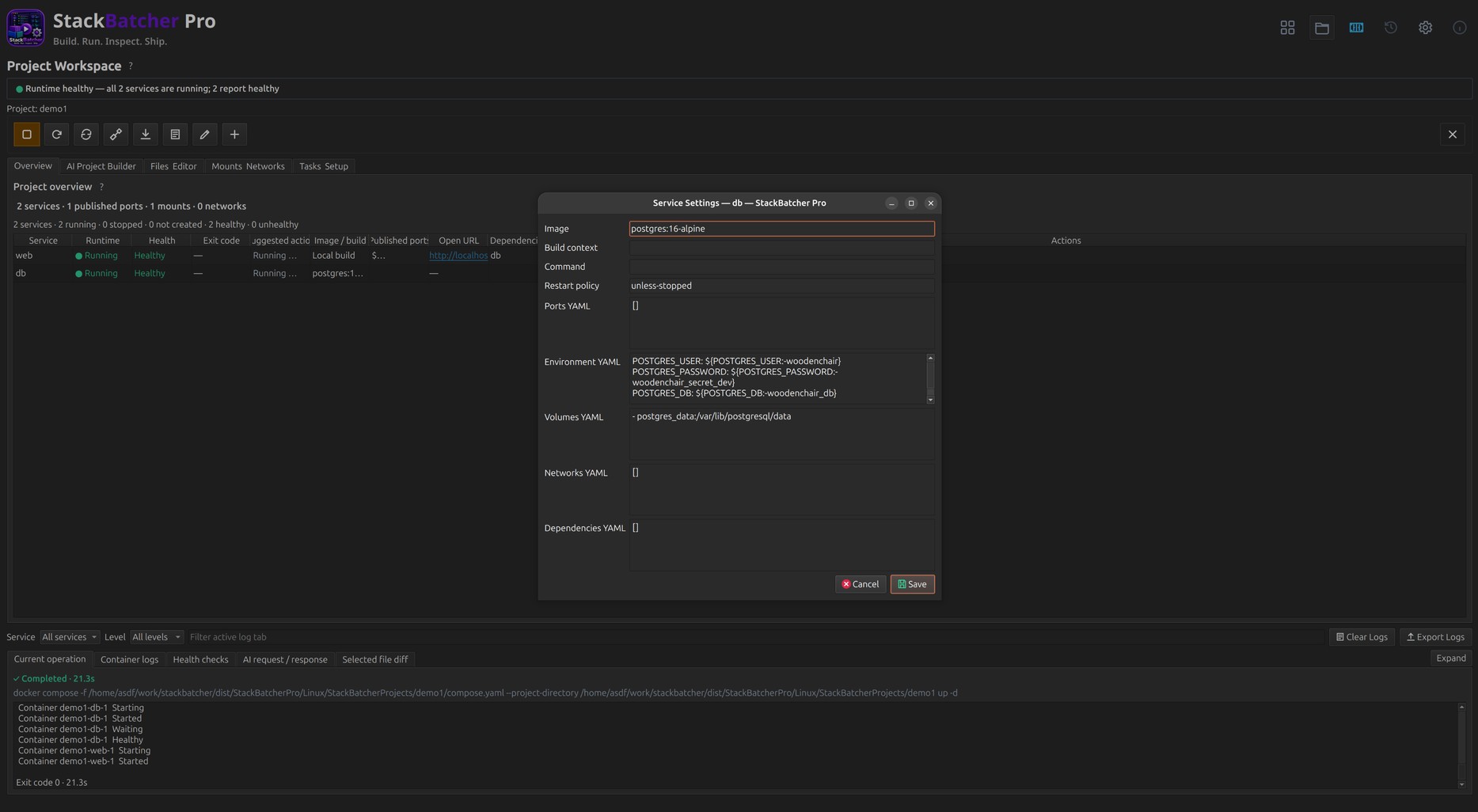Switch to the AI Project Builder tab

coord(101,166)
